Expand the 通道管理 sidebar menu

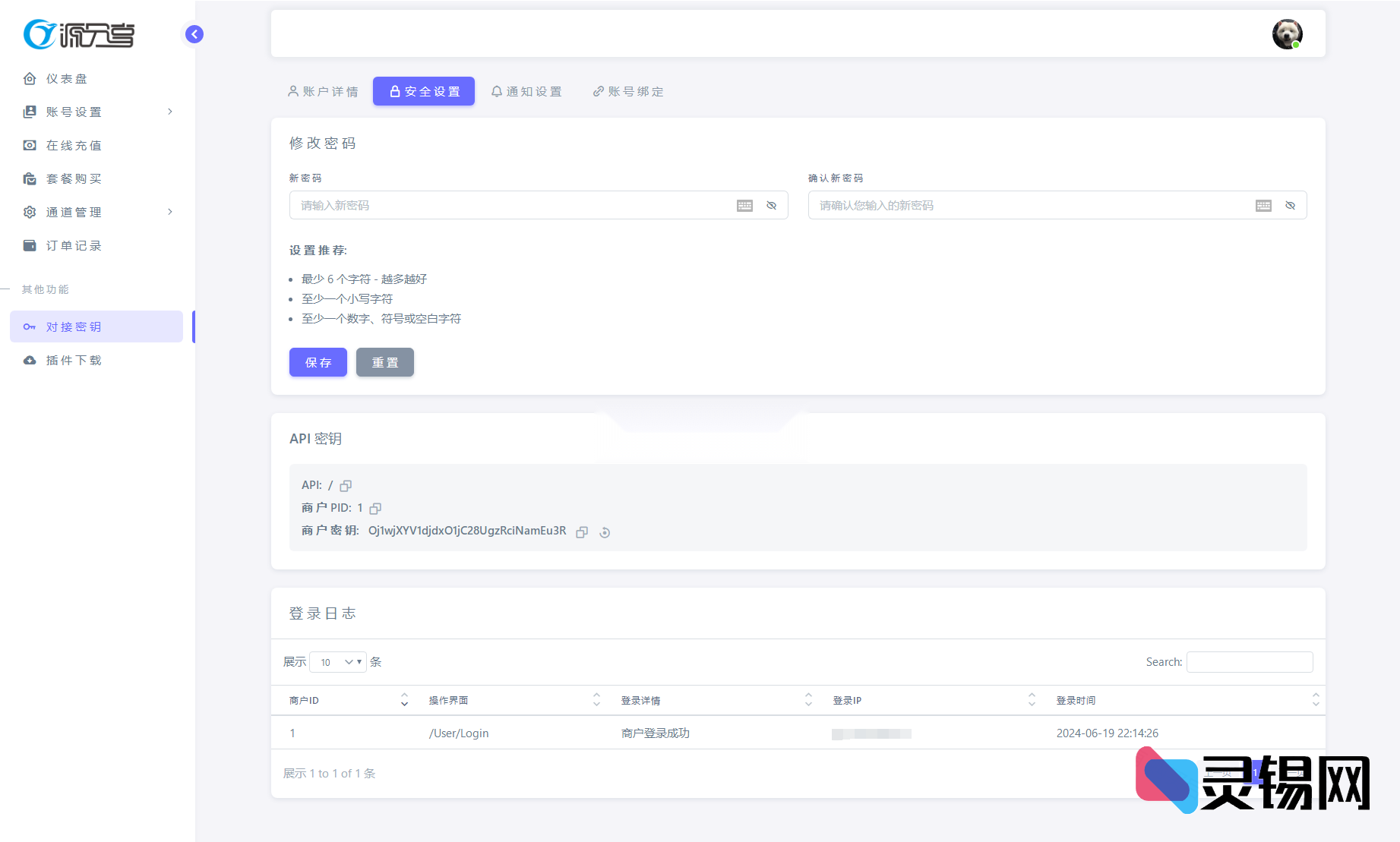point(74,212)
